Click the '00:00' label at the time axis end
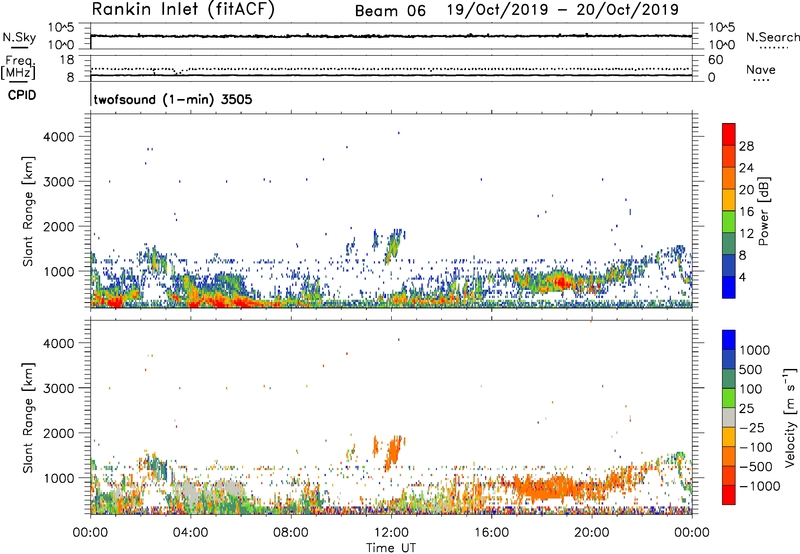The image size is (800, 554). point(692,533)
